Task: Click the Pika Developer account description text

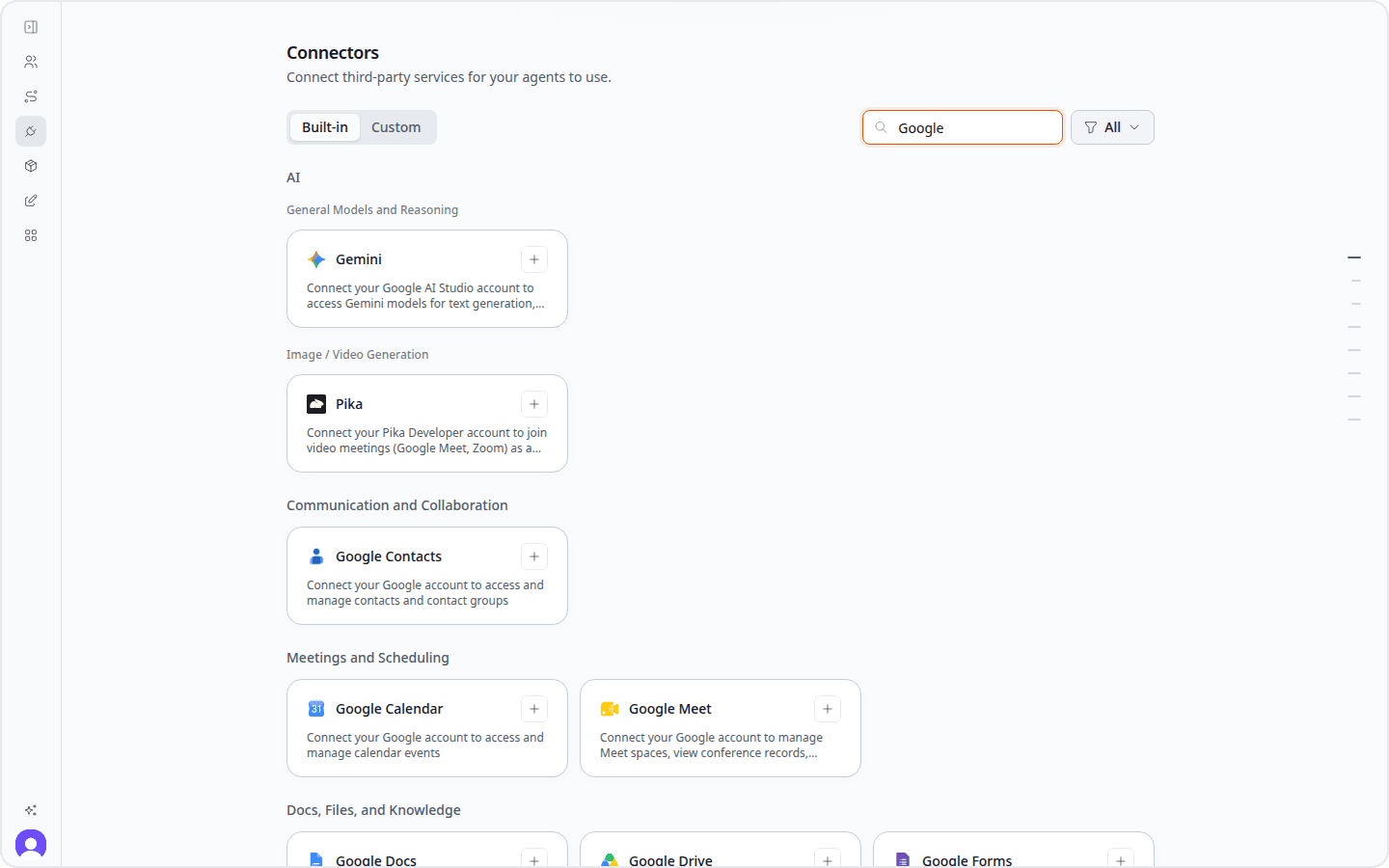Action: tap(426, 441)
